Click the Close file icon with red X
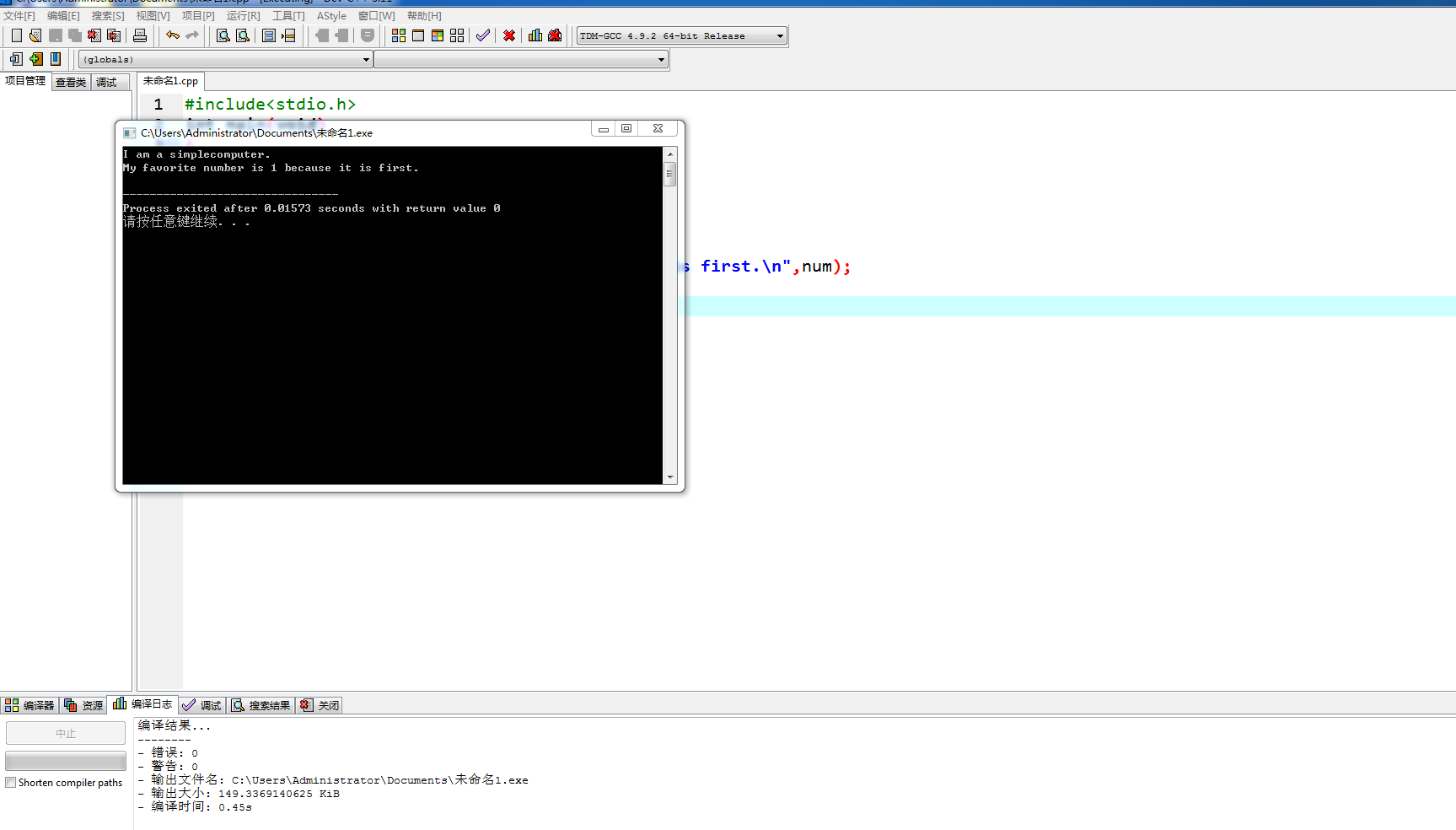This screenshot has height=830, width=1456. 94,35
